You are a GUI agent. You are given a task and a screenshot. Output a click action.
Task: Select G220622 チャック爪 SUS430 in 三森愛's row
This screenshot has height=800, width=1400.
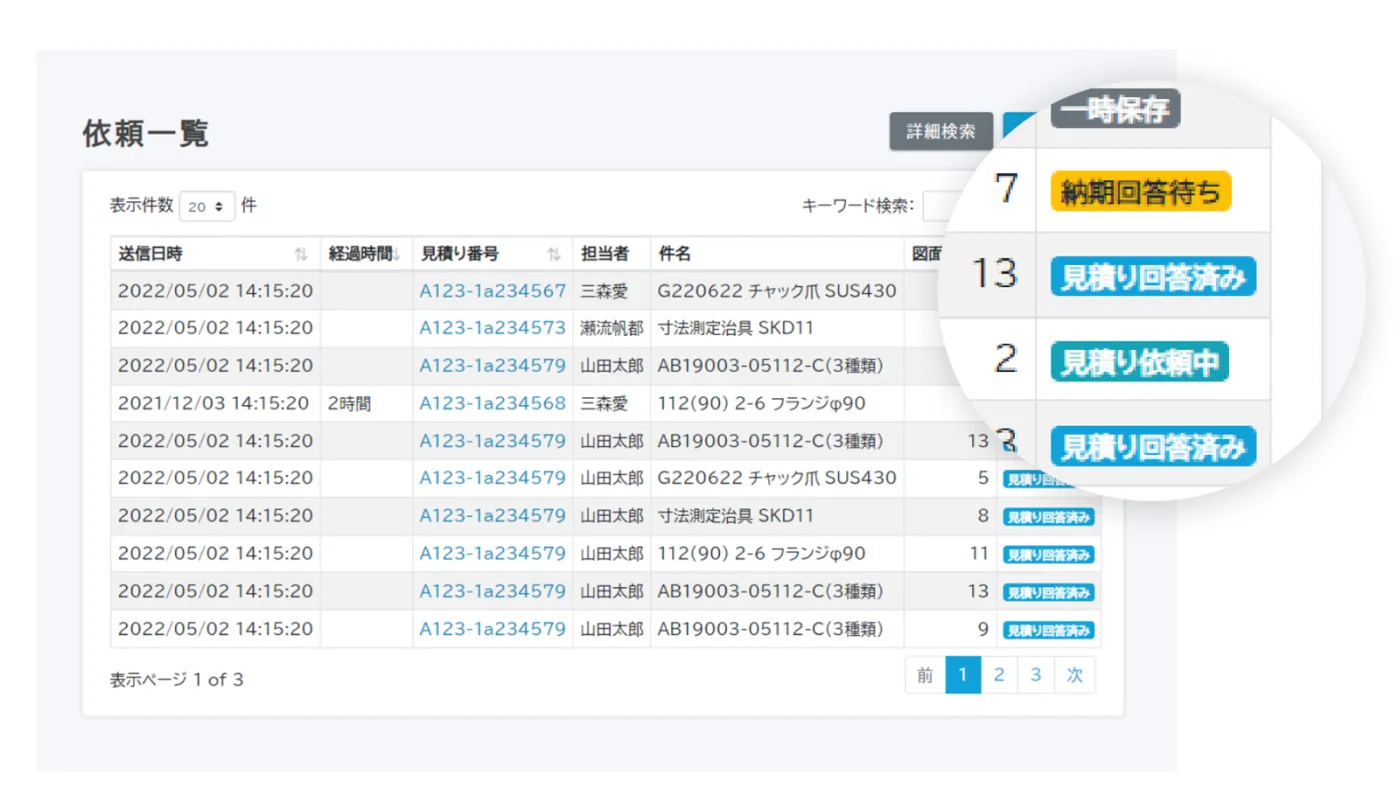point(777,291)
